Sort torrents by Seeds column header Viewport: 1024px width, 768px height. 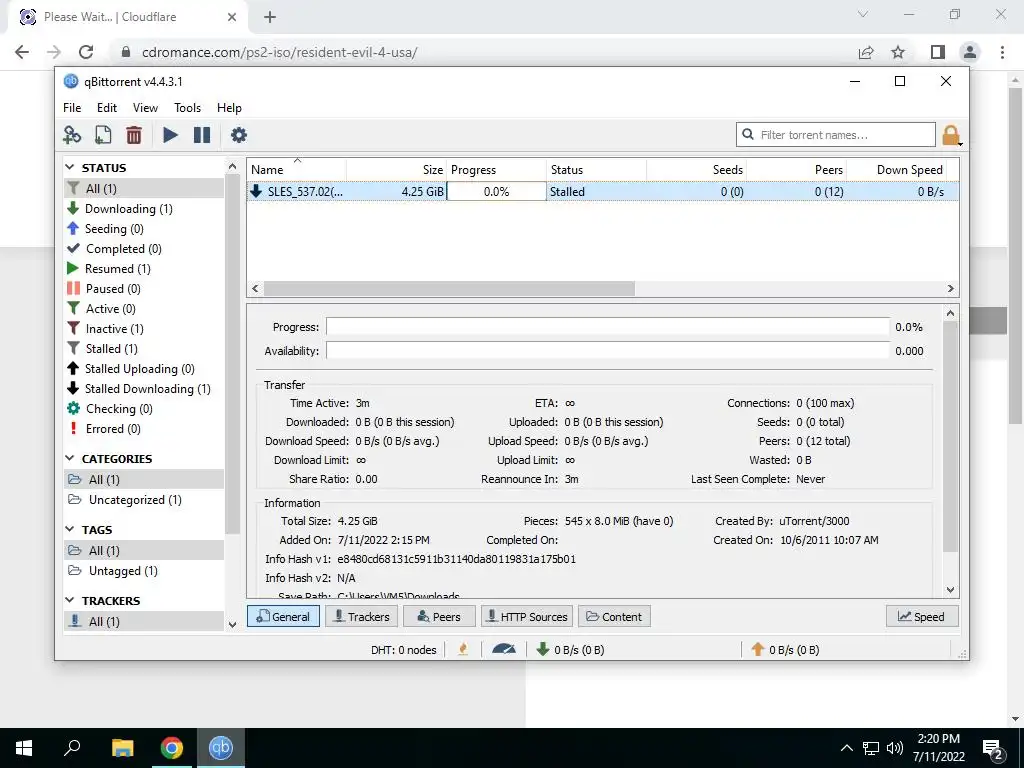point(696,170)
